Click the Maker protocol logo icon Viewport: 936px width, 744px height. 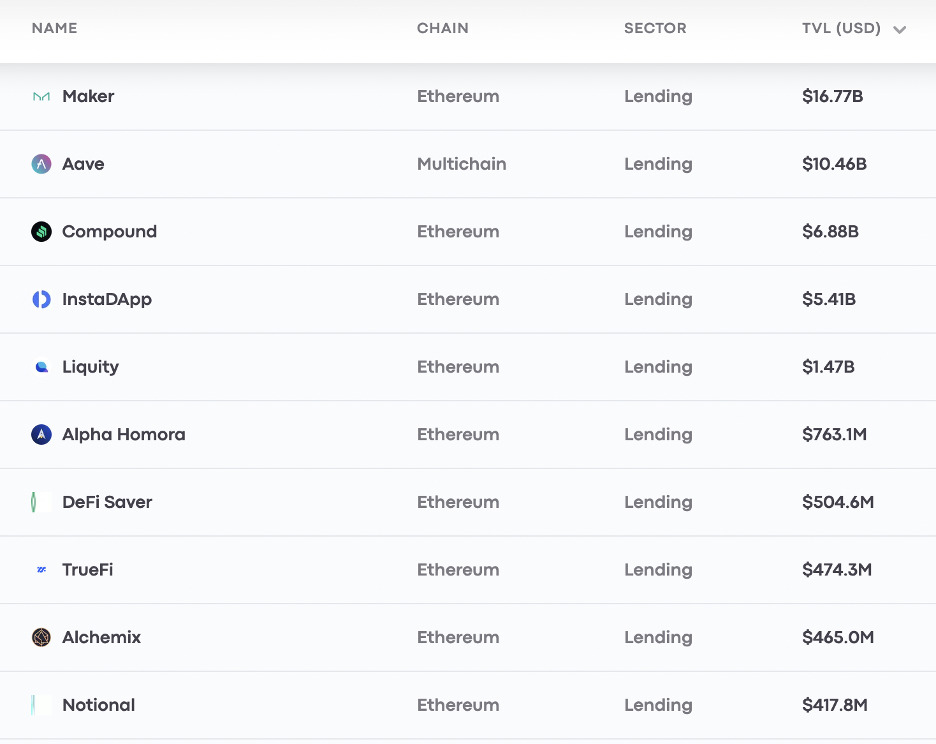click(41, 97)
